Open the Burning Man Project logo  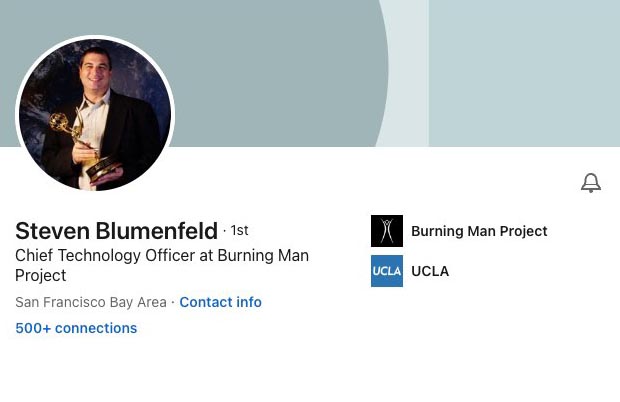(x=387, y=231)
